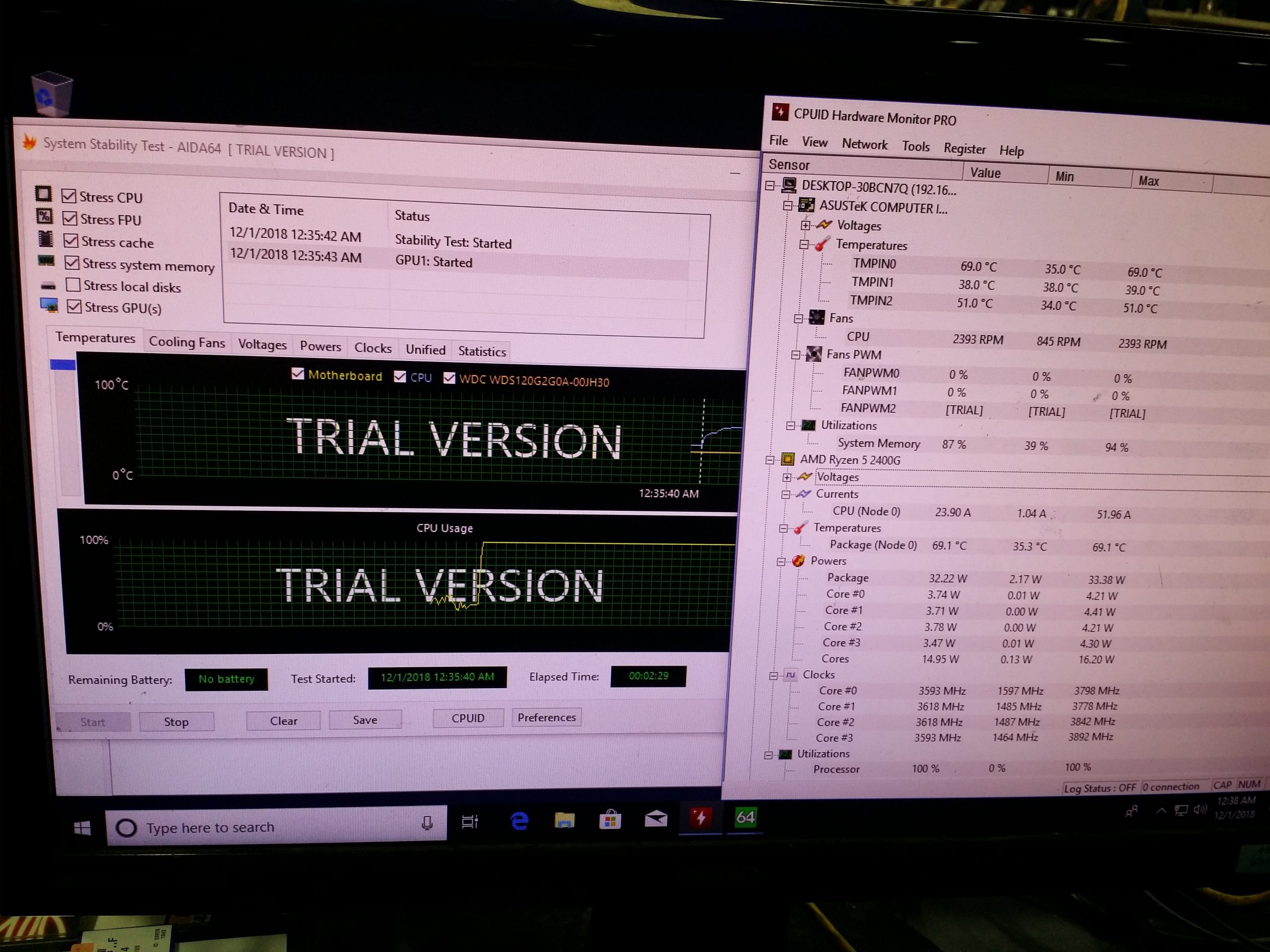This screenshot has height=952, width=1270.
Task: Click the chip icon beside Stress cache
Action: pos(45,238)
